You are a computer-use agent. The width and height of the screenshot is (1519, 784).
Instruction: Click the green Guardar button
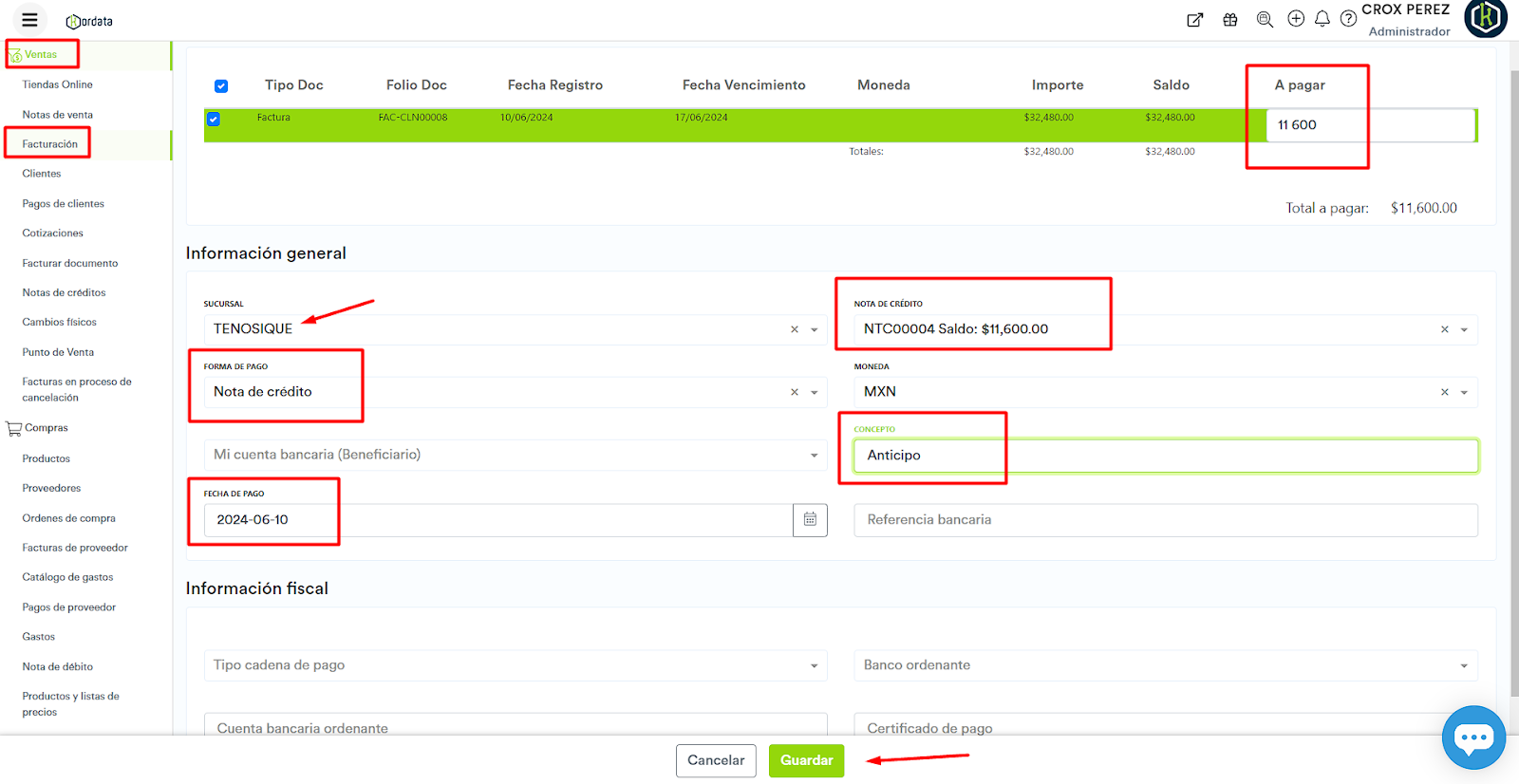806,760
